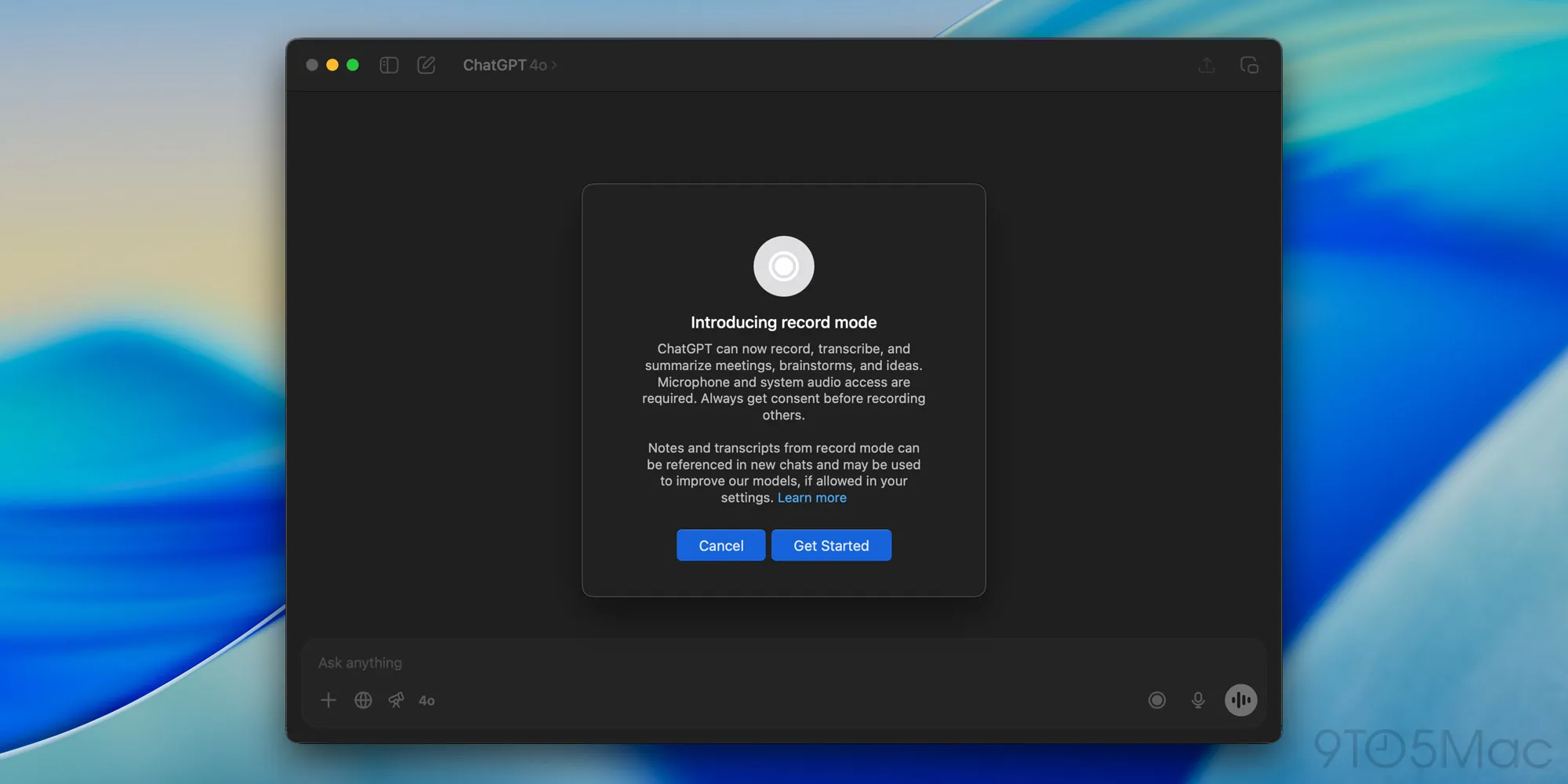Close the ChatGPT window
The width and height of the screenshot is (1568, 784).
312,65
